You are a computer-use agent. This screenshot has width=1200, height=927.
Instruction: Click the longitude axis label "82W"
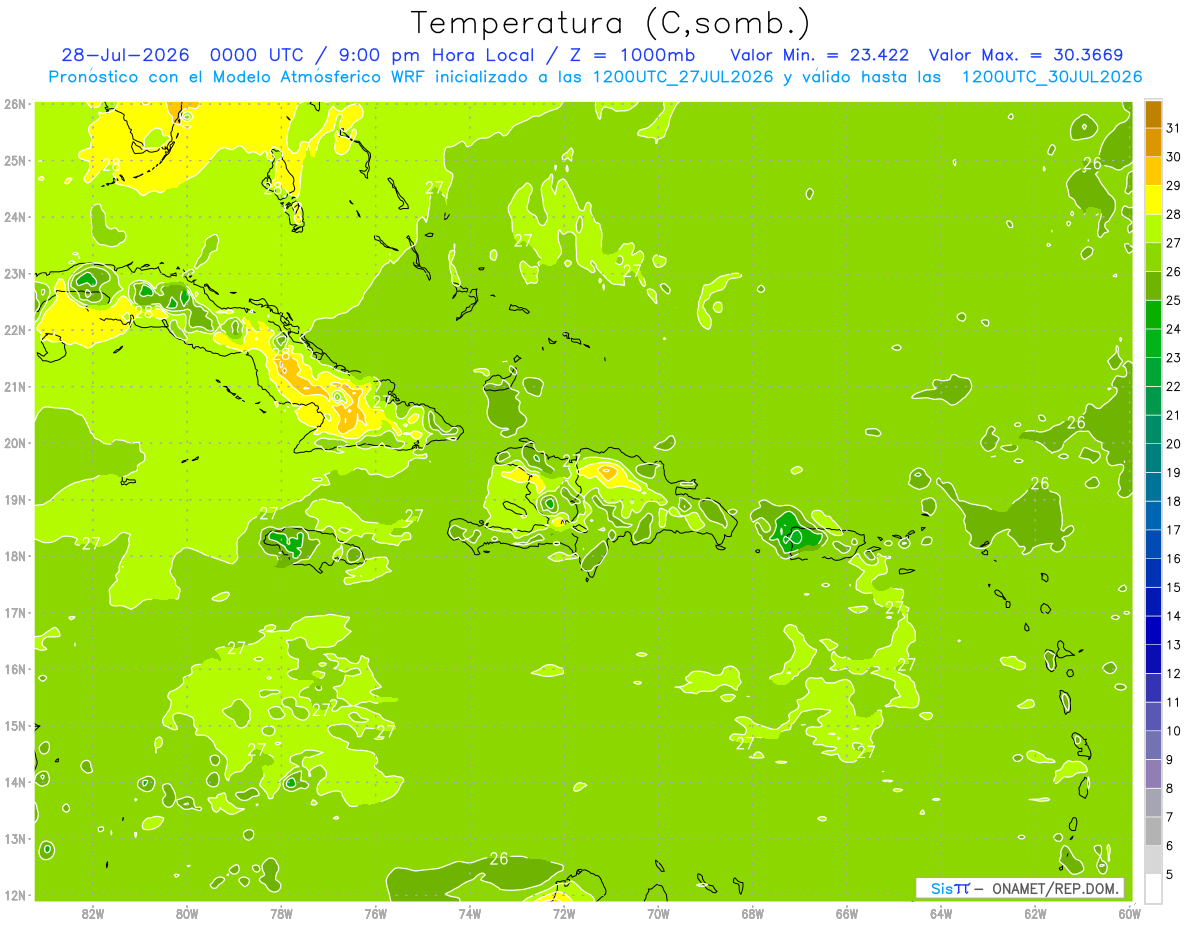[x=92, y=914]
